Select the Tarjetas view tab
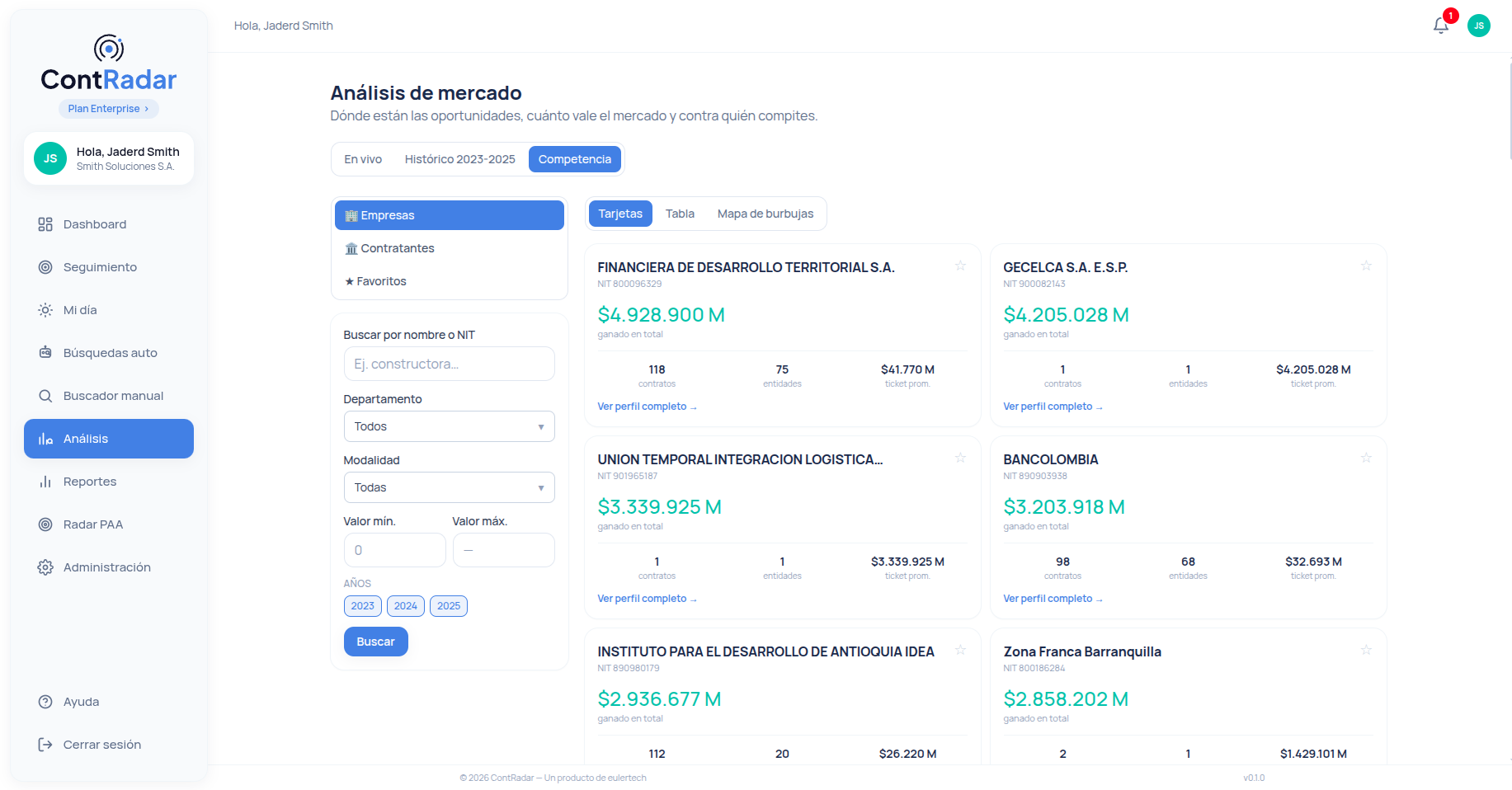This screenshot has height=790, width=1512. (x=620, y=214)
